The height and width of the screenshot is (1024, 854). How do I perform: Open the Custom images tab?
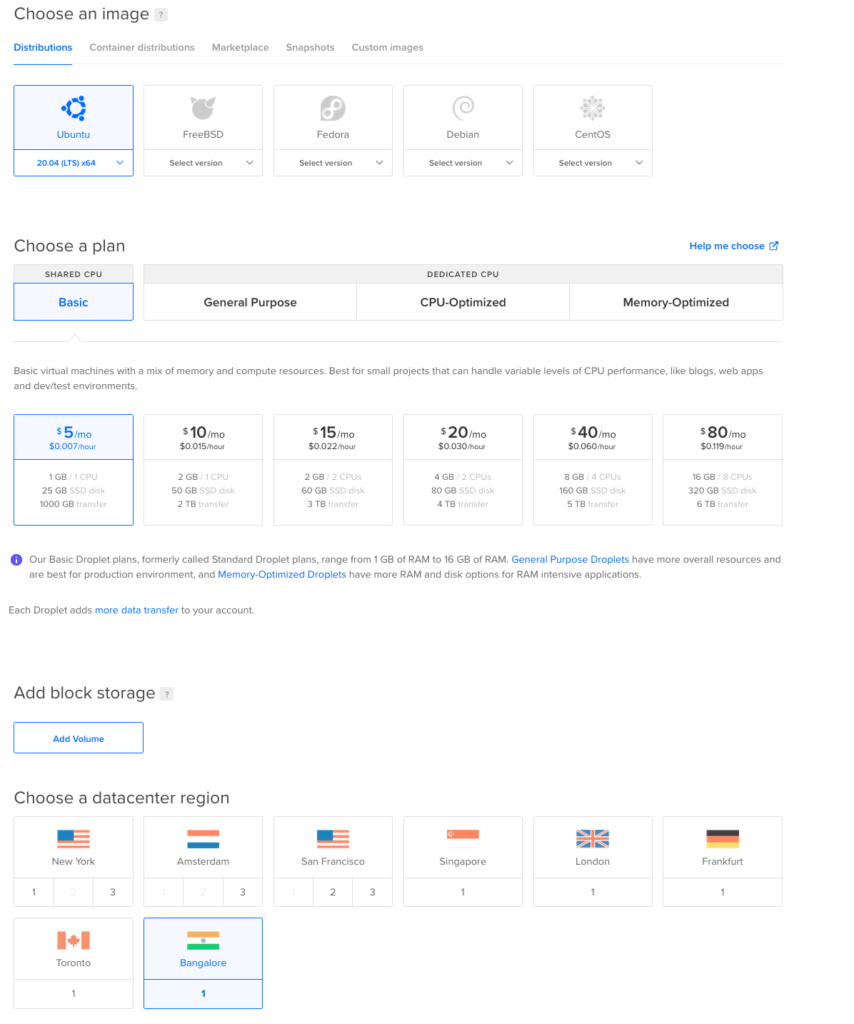point(387,48)
